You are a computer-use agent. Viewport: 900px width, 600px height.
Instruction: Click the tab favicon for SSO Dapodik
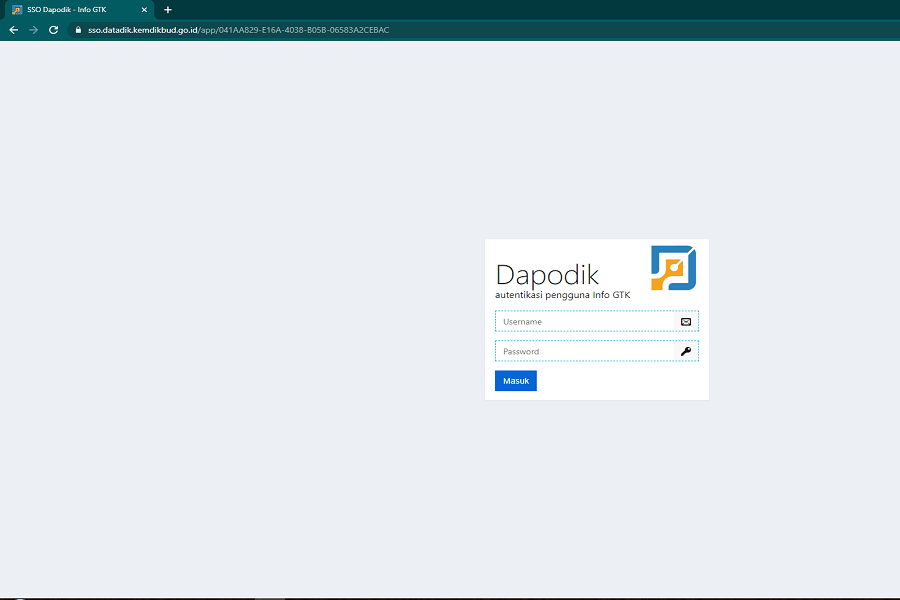click(x=17, y=10)
